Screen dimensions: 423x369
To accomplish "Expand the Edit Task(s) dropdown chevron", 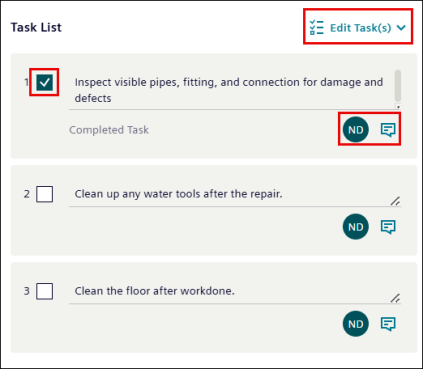I will click(401, 28).
